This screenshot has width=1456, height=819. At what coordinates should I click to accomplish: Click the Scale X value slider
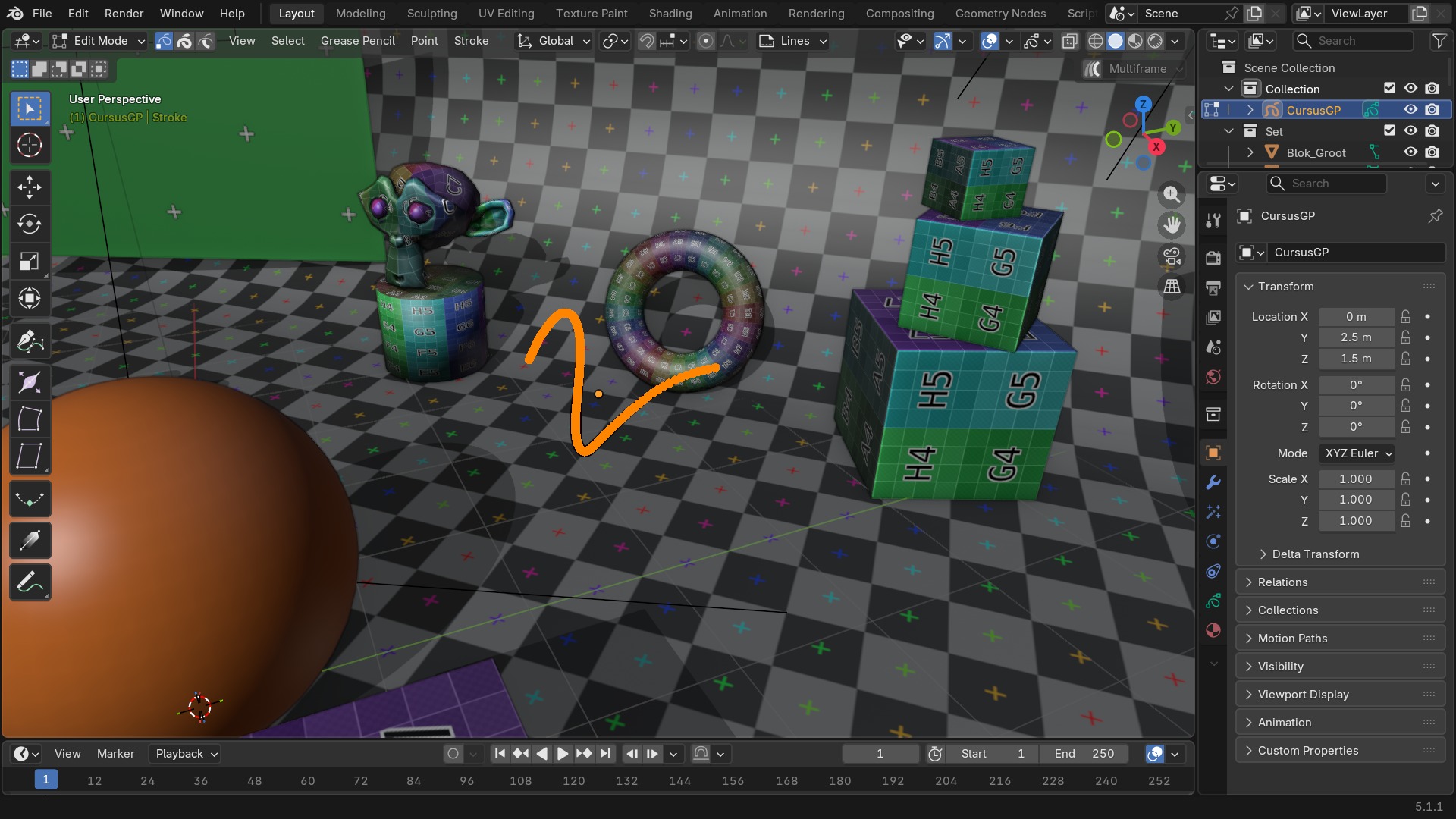[x=1356, y=479]
